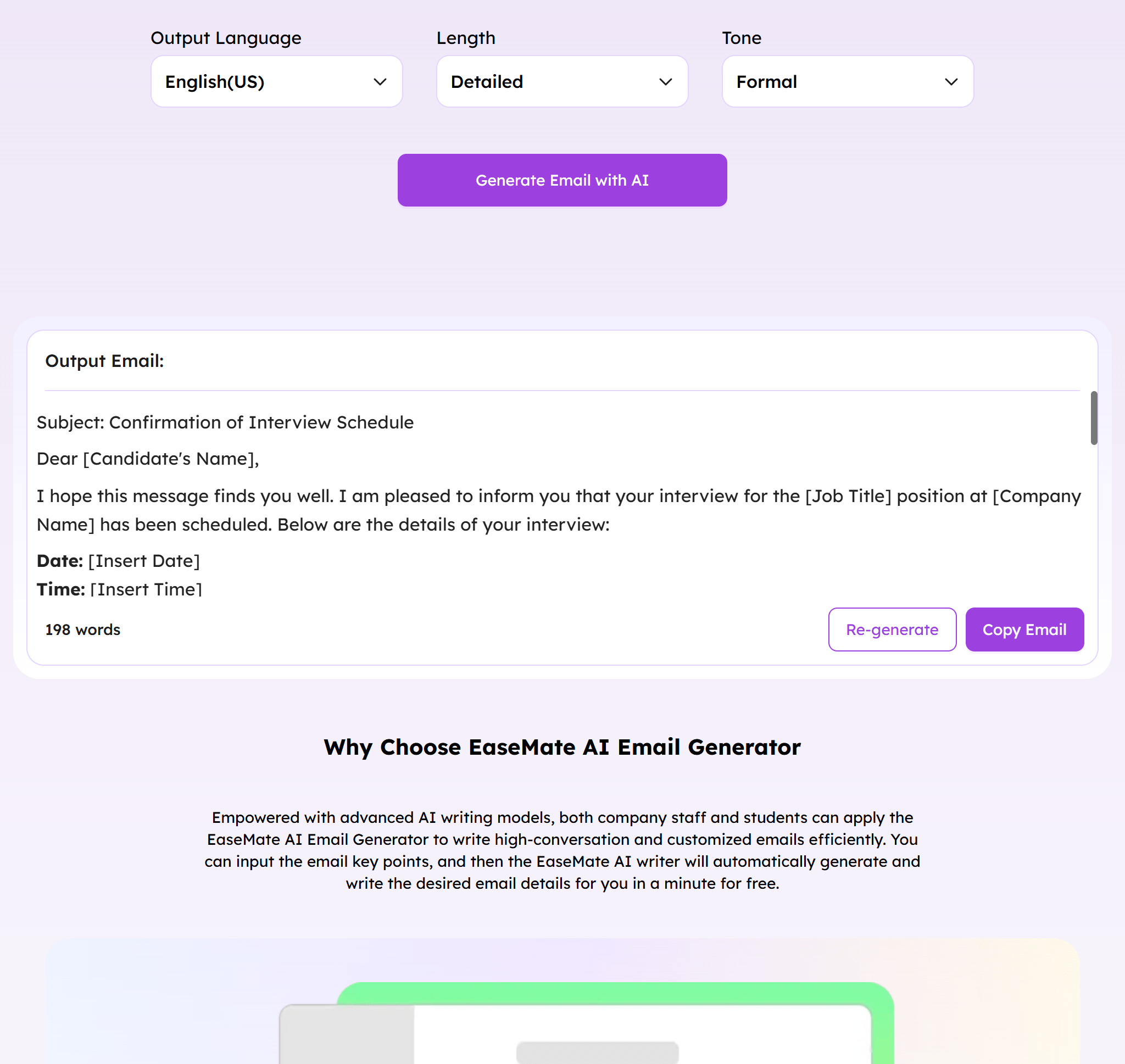Viewport: 1125px width, 1064px height.
Task: Click the chevron arrow in Output Language box
Action: tap(380, 82)
